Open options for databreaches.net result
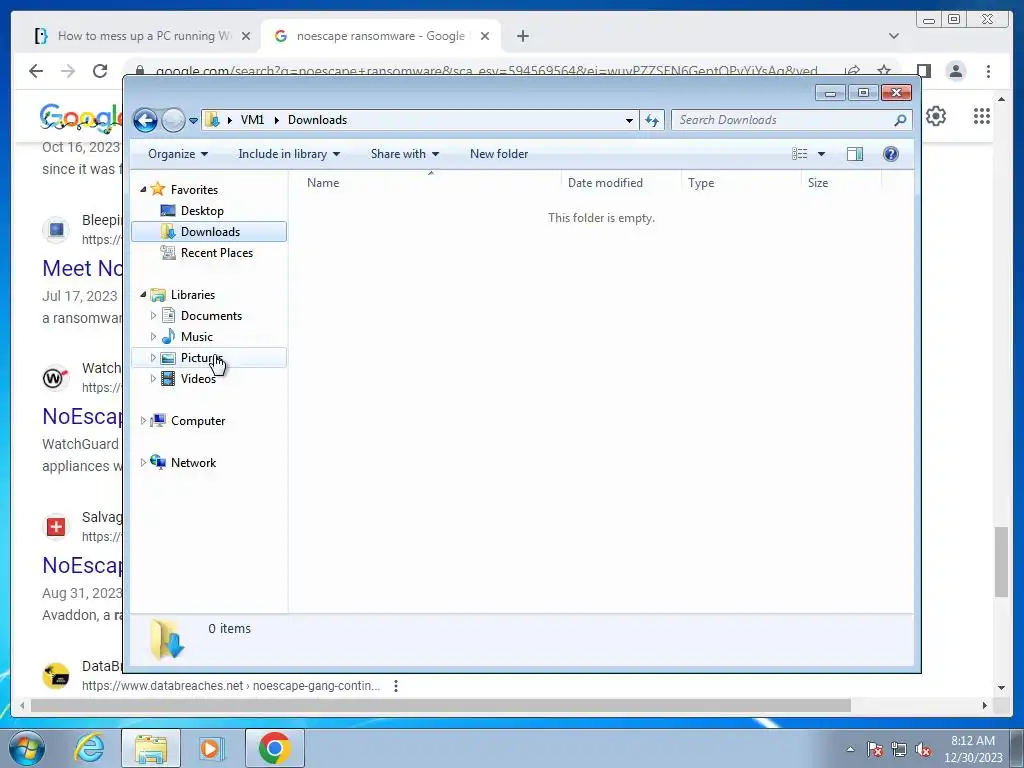 [396, 686]
